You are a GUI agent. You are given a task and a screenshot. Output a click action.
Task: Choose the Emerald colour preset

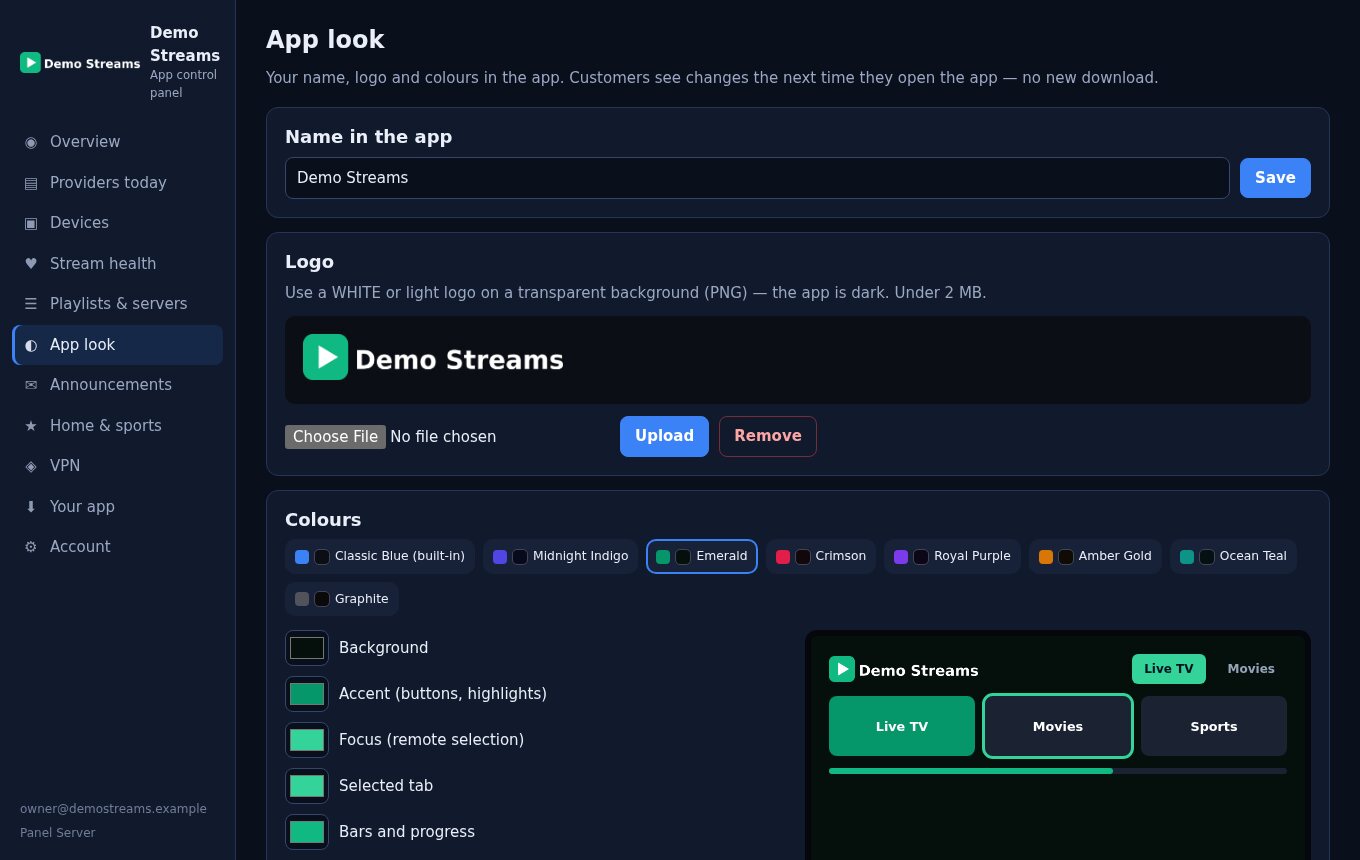(702, 556)
